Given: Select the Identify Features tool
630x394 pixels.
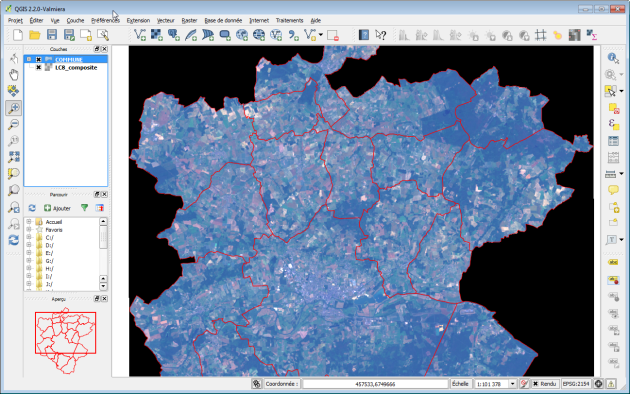Looking at the screenshot, I should click(613, 58).
